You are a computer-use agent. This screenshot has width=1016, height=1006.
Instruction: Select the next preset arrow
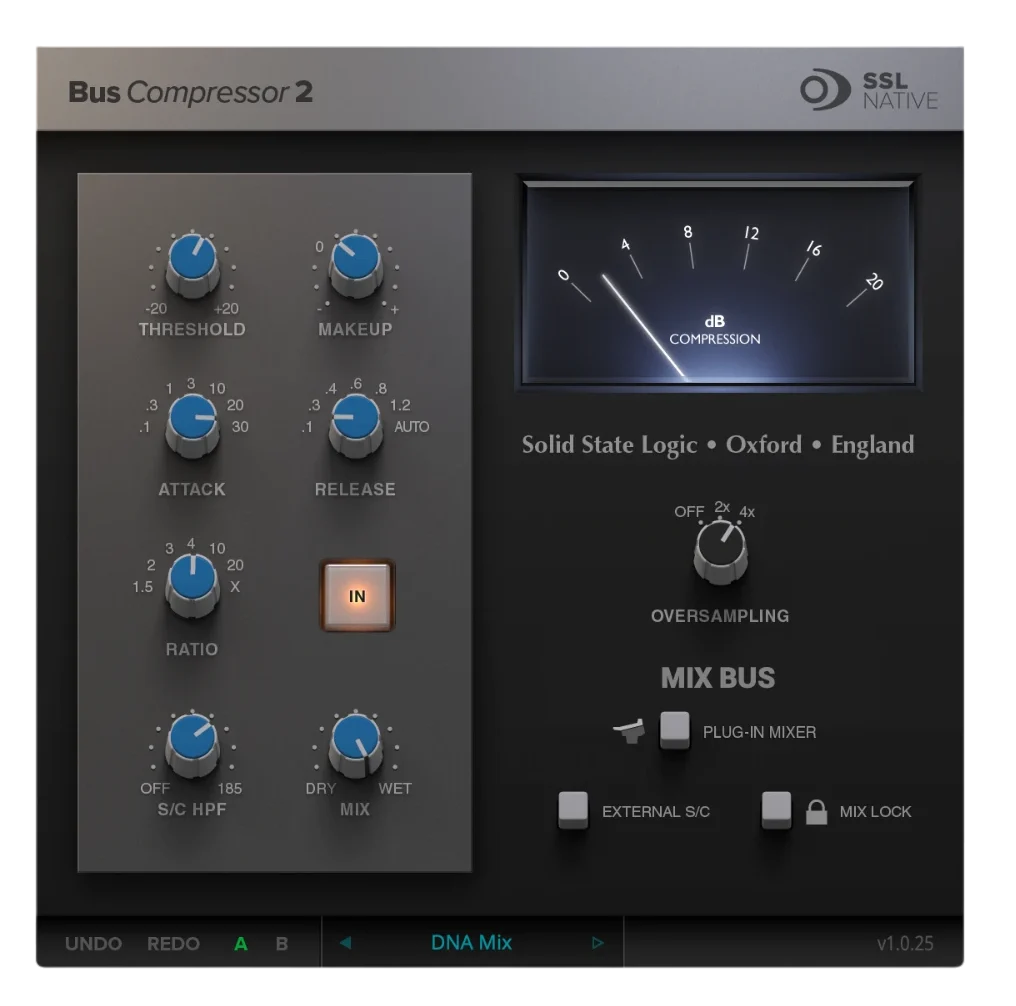pyautogui.click(x=597, y=943)
